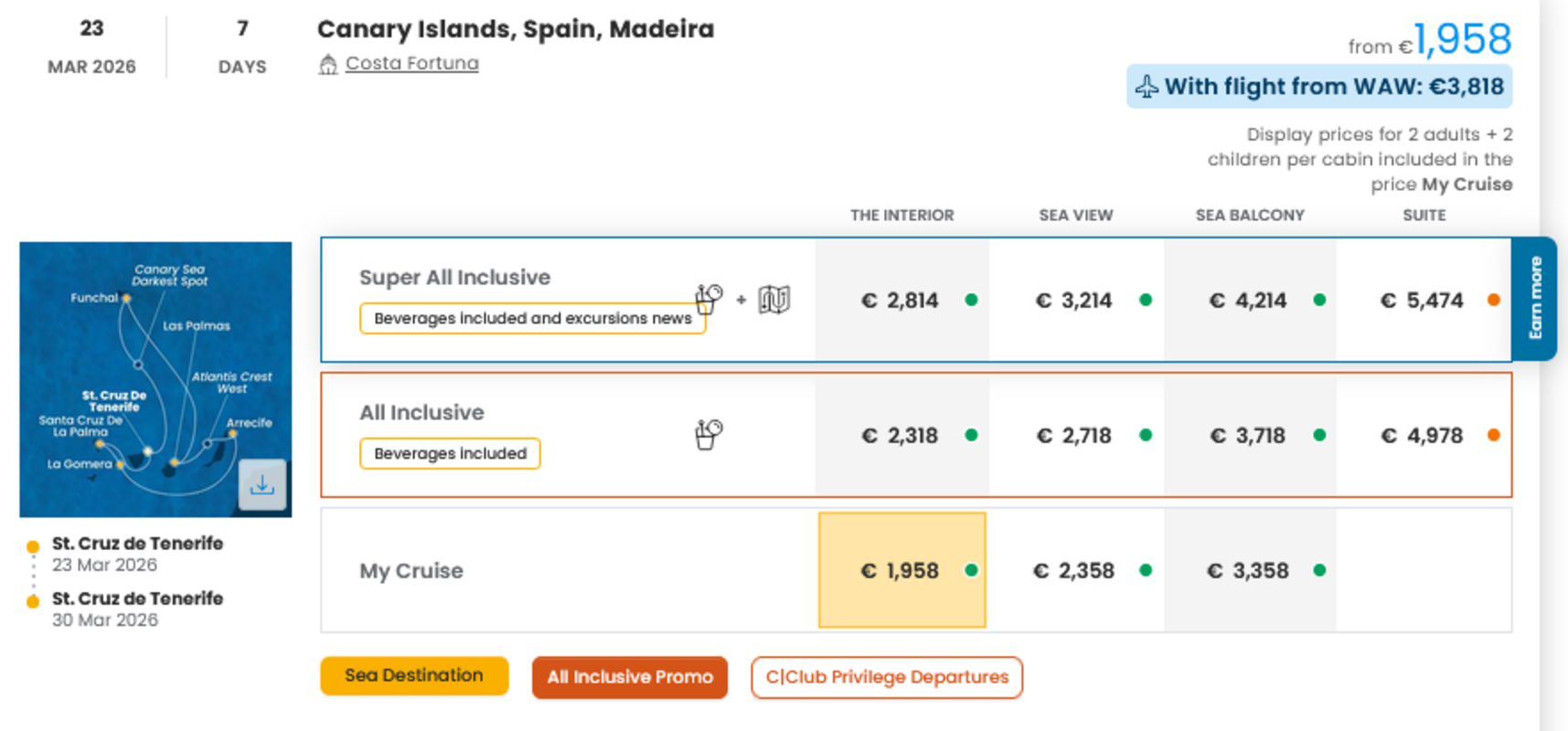Click the ship icon beside Costa Fortuna
Image resolution: width=1568 pixels, height=731 pixels.
tap(328, 64)
